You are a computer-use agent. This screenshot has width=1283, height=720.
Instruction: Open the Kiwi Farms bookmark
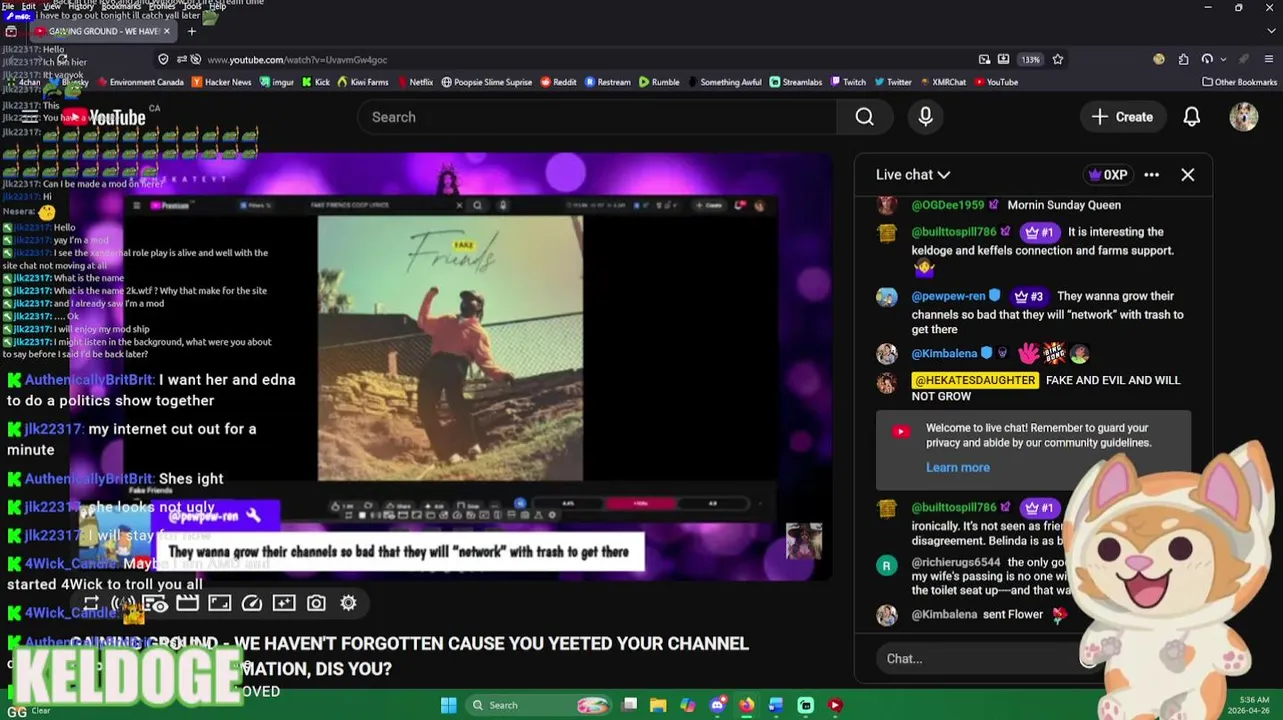click(362, 82)
